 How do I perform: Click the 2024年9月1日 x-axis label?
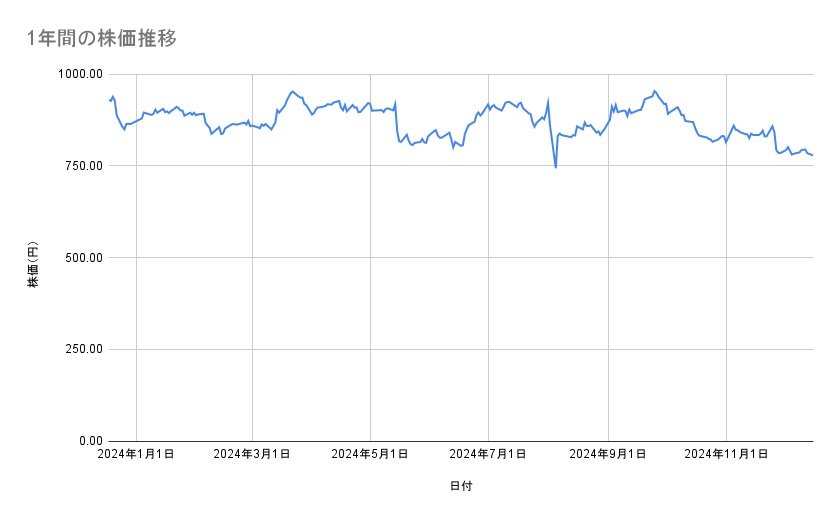(609, 454)
